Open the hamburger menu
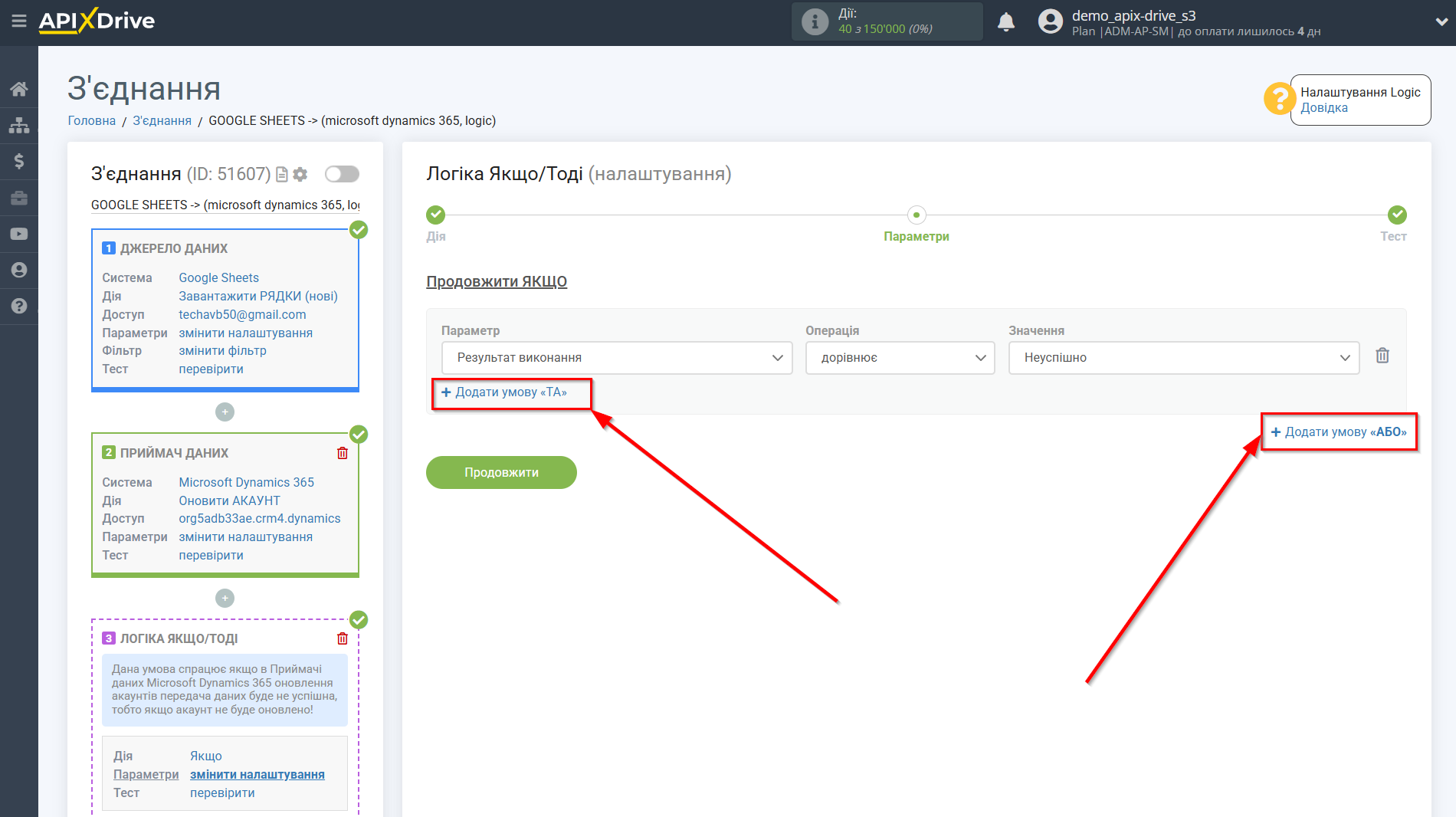The width and height of the screenshot is (1456, 817). [19, 21]
